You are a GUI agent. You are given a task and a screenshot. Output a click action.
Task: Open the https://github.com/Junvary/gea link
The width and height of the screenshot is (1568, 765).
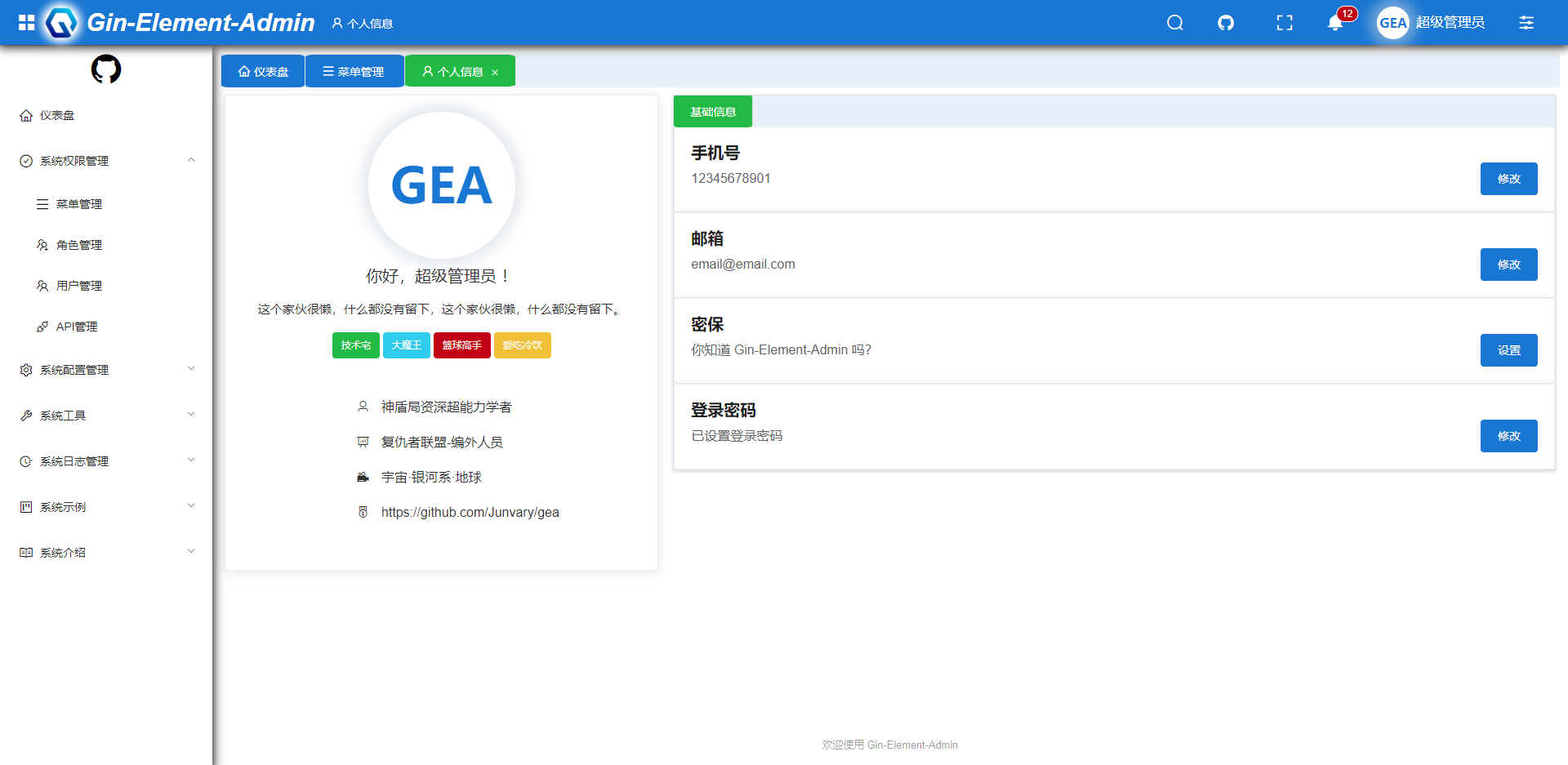pos(470,512)
